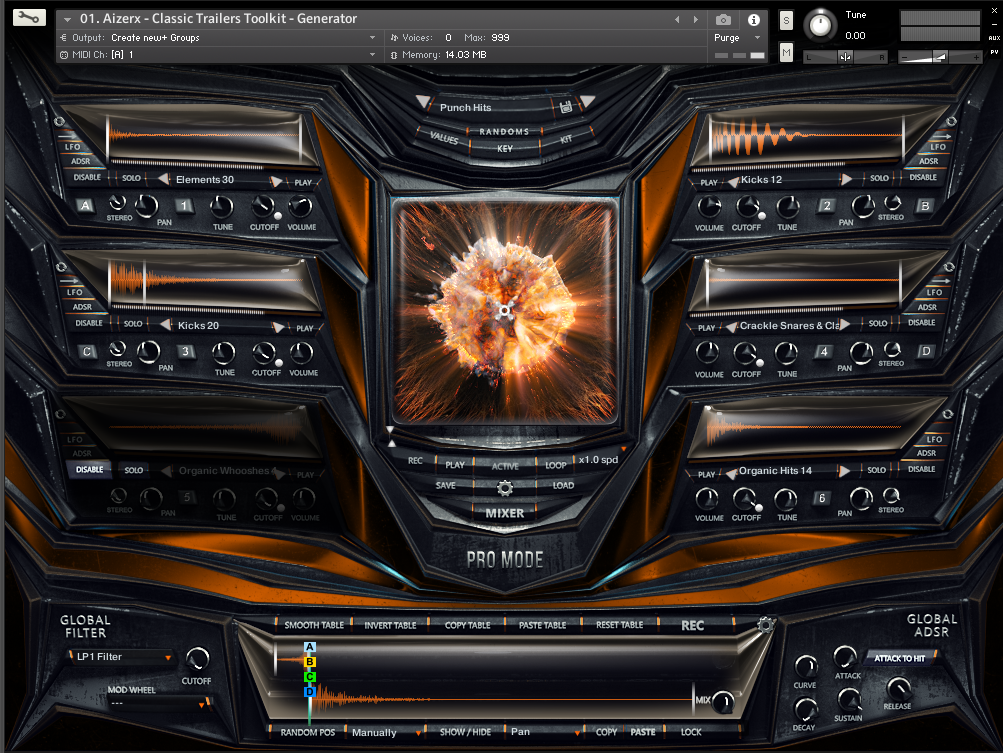Click the link icon above Elements 30 LFO
This screenshot has width=1003, height=753.
click(x=59, y=122)
